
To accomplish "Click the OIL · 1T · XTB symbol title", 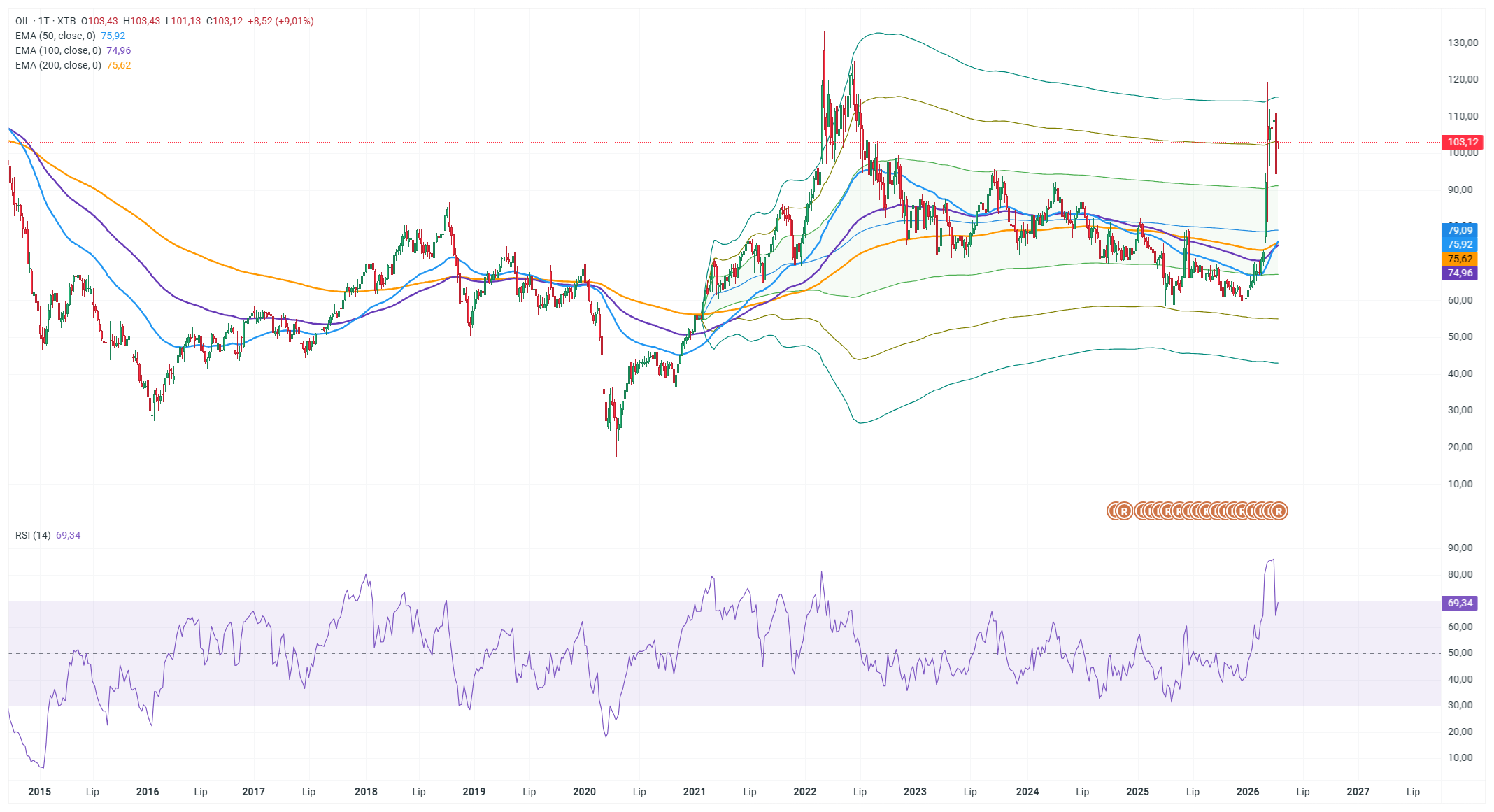I will 45,21.
